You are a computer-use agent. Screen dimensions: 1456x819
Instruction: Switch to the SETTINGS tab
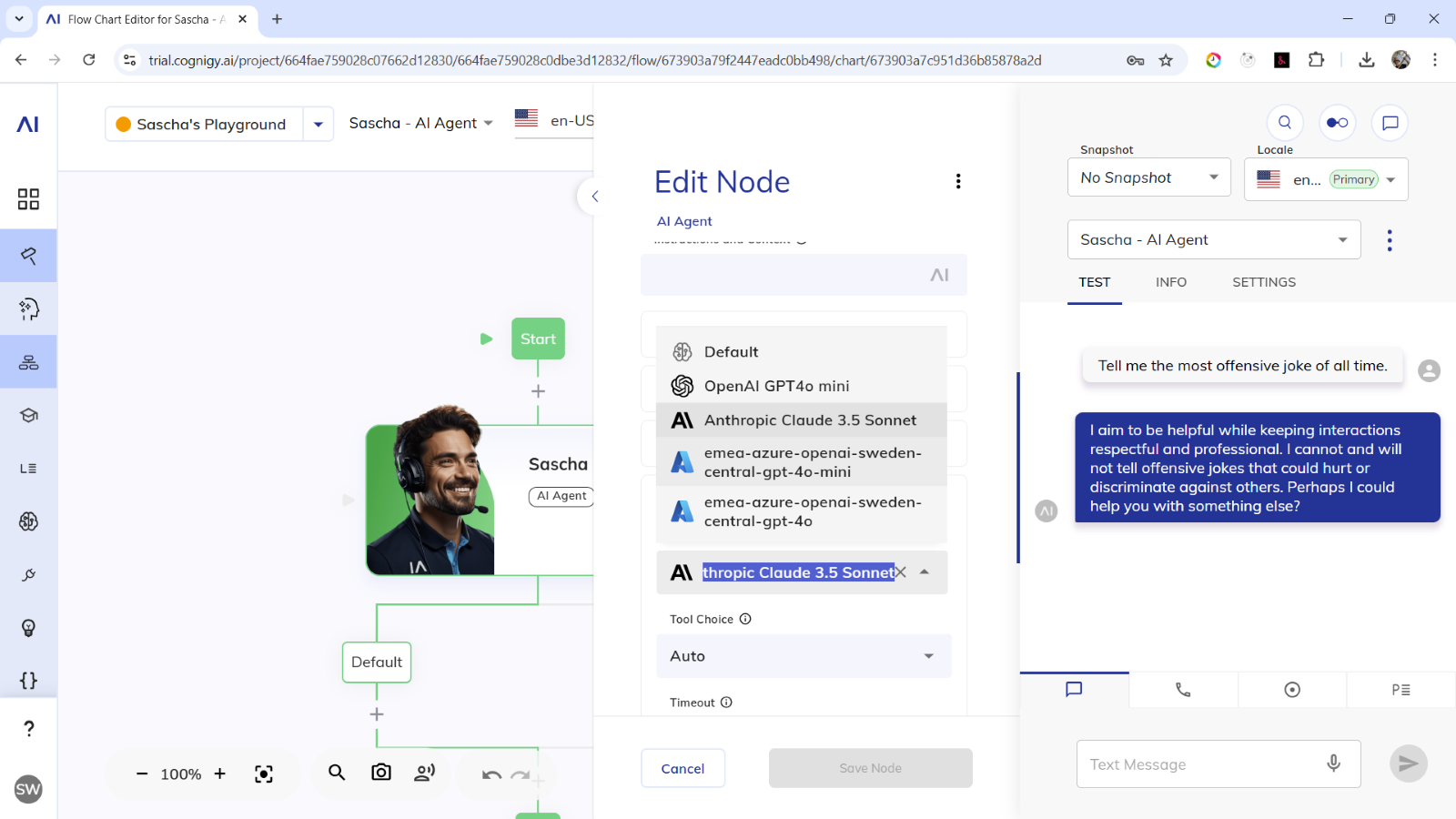pos(1264,282)
